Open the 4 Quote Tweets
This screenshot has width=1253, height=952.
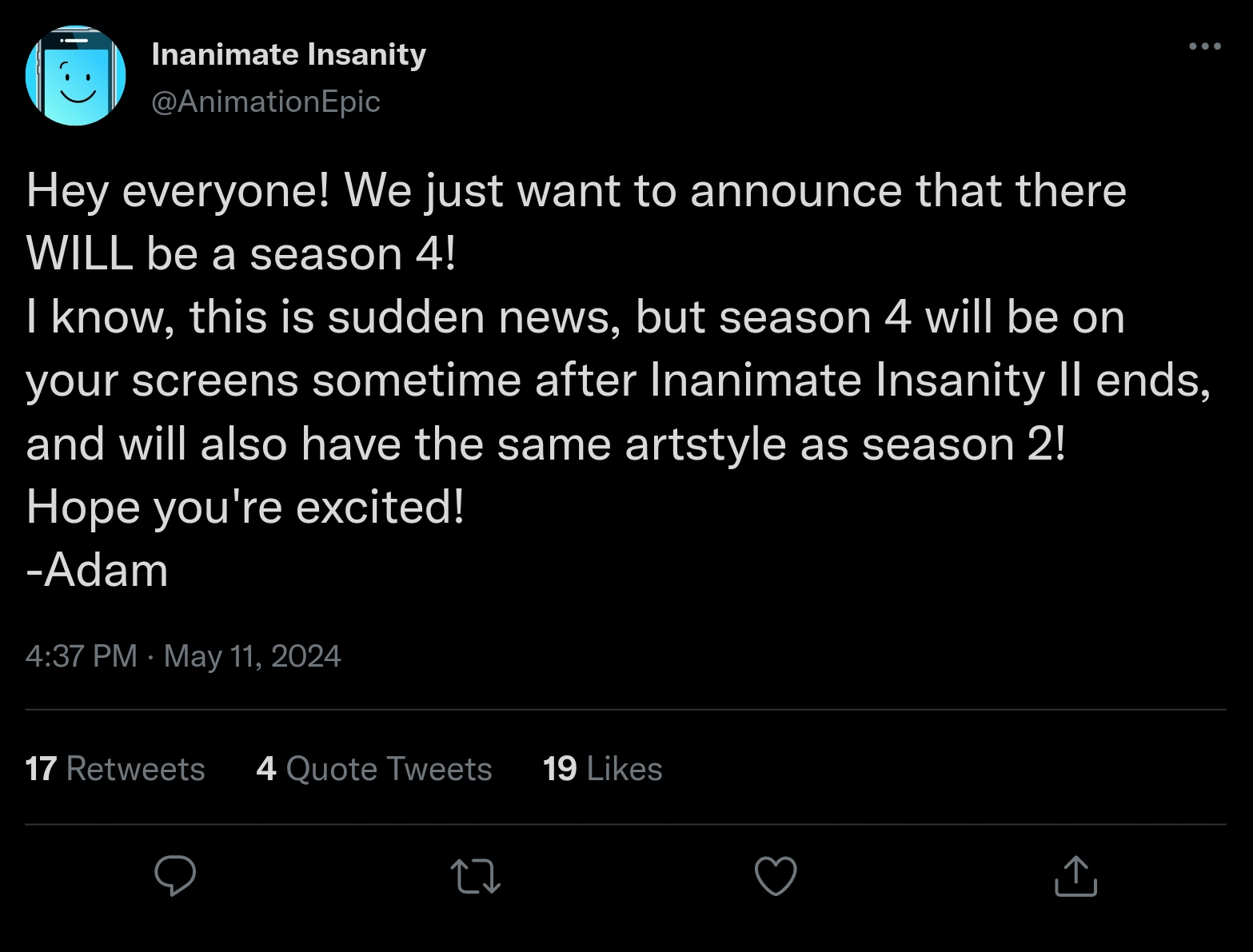click(373, 768)
